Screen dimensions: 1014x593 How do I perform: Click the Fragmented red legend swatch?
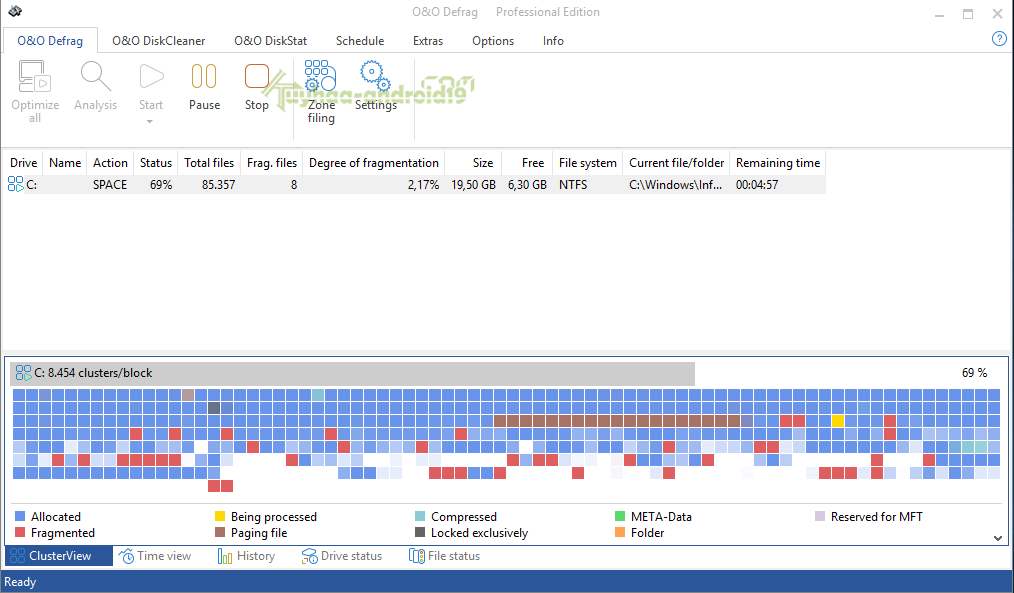point(20,532)
